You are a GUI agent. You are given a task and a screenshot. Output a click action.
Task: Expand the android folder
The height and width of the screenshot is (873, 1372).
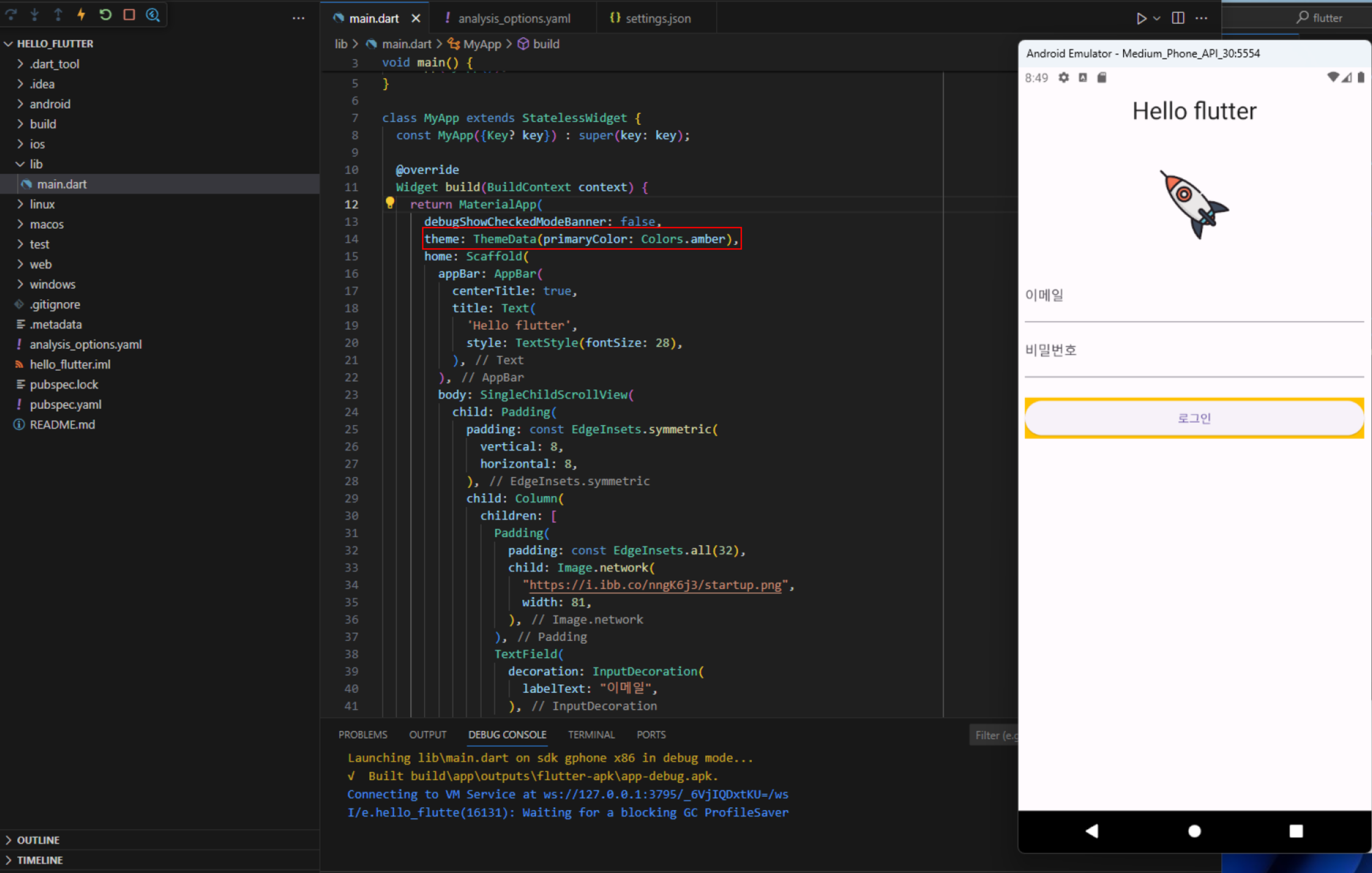coord(20,104)
